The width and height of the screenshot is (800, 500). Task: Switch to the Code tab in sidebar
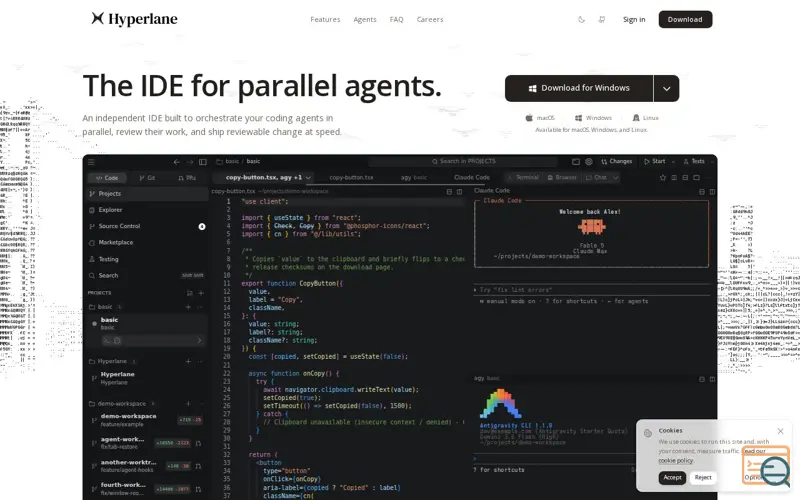107,178
